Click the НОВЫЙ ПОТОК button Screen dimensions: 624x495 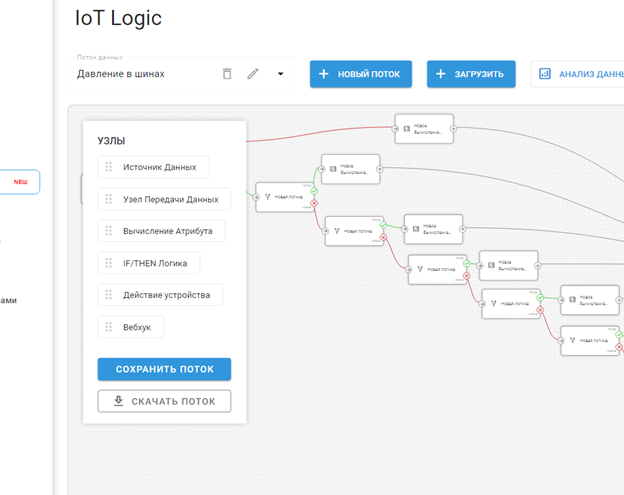361,74
